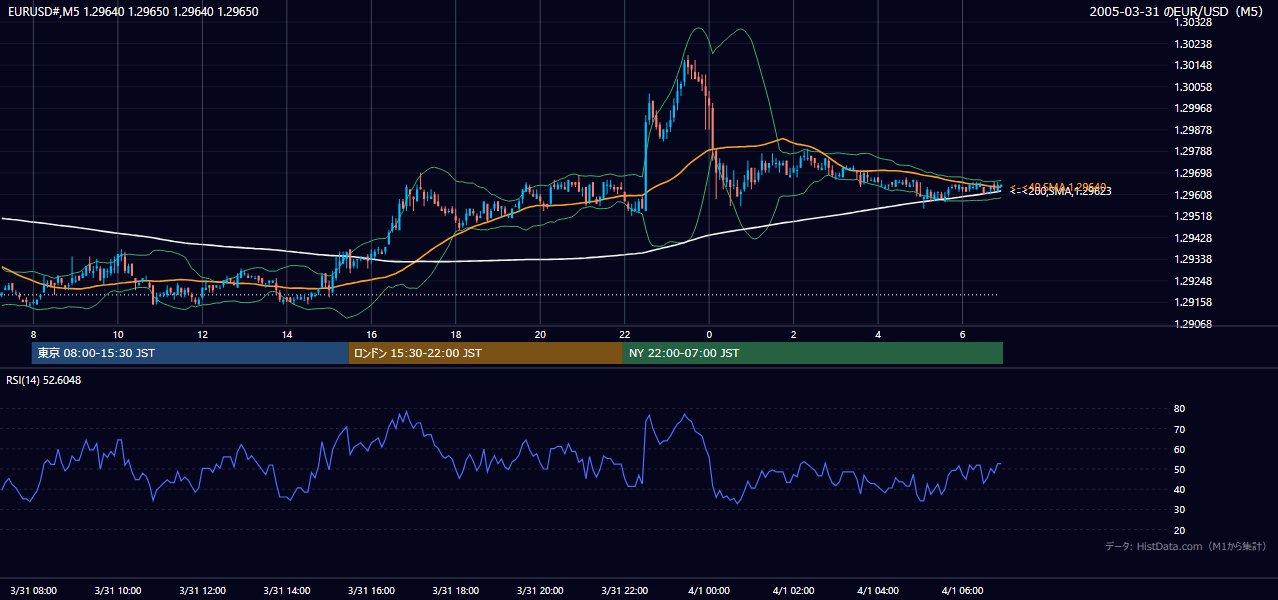Click hour tick 10 under the price chart
The height and width of the screenshot is (600, 1278).
point(118,334)
